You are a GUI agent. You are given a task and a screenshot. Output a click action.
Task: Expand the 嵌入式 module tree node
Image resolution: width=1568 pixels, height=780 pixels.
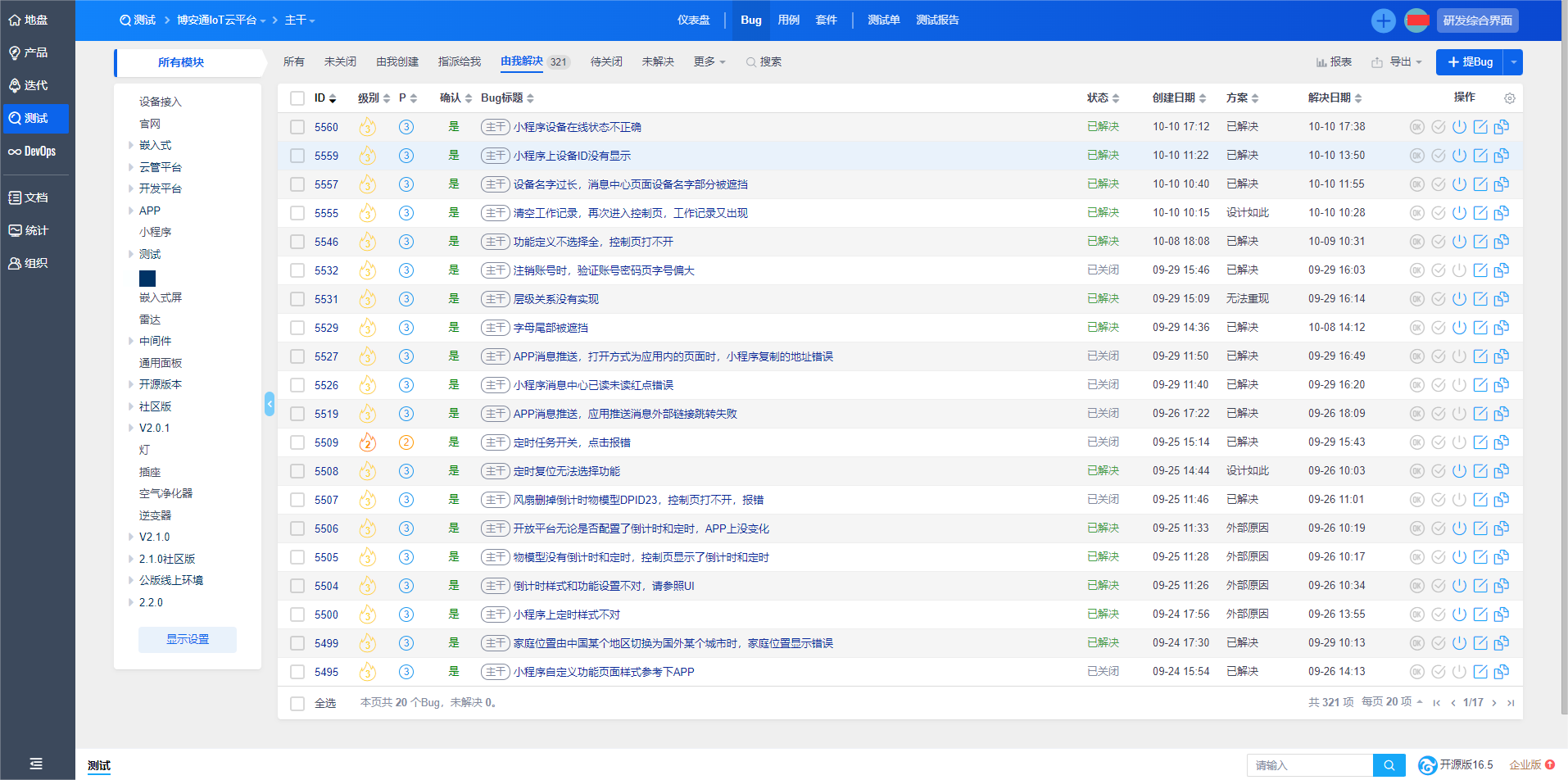click(130, 145)
